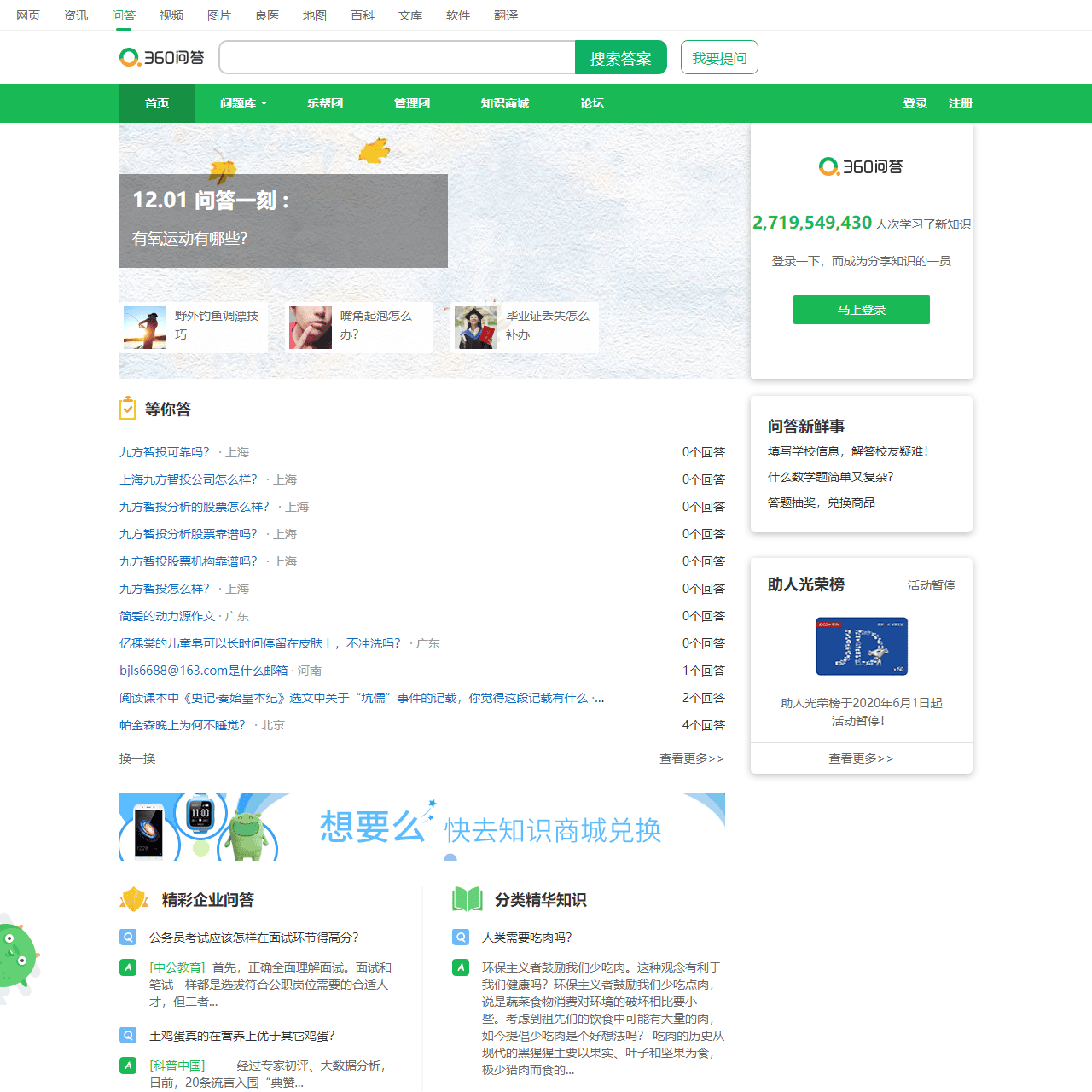Click the blue Q icon before 人类需要吃肉吗

pos(462,937)
